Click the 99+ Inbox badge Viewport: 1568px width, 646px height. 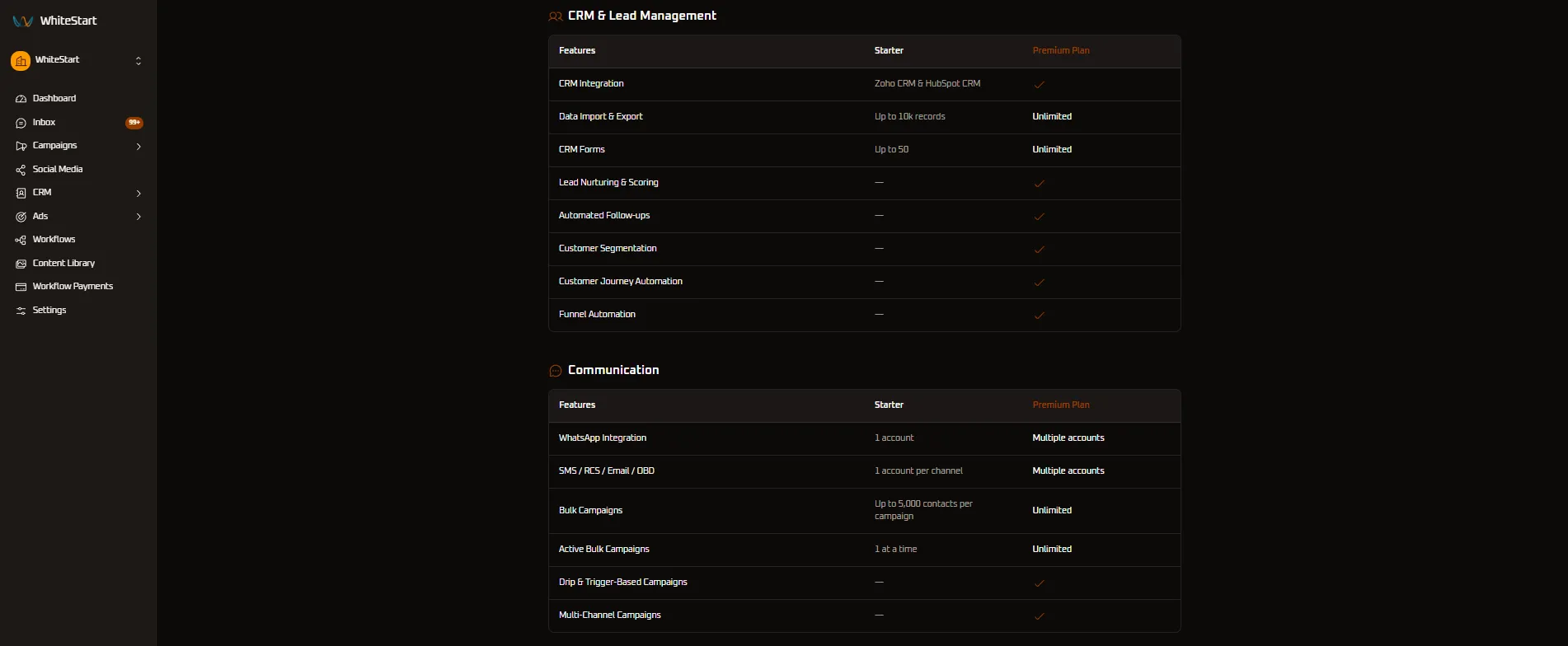pyautogui.click(x=134, y=123)
